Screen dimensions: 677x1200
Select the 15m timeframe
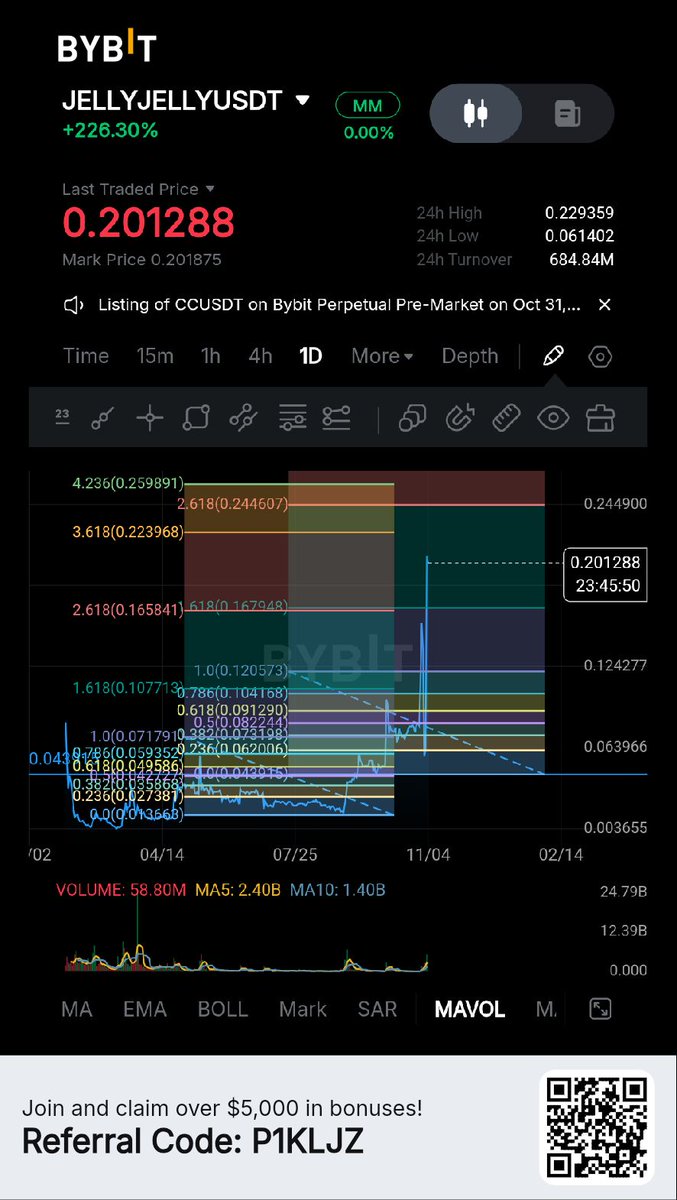click(x=154, y=356)
